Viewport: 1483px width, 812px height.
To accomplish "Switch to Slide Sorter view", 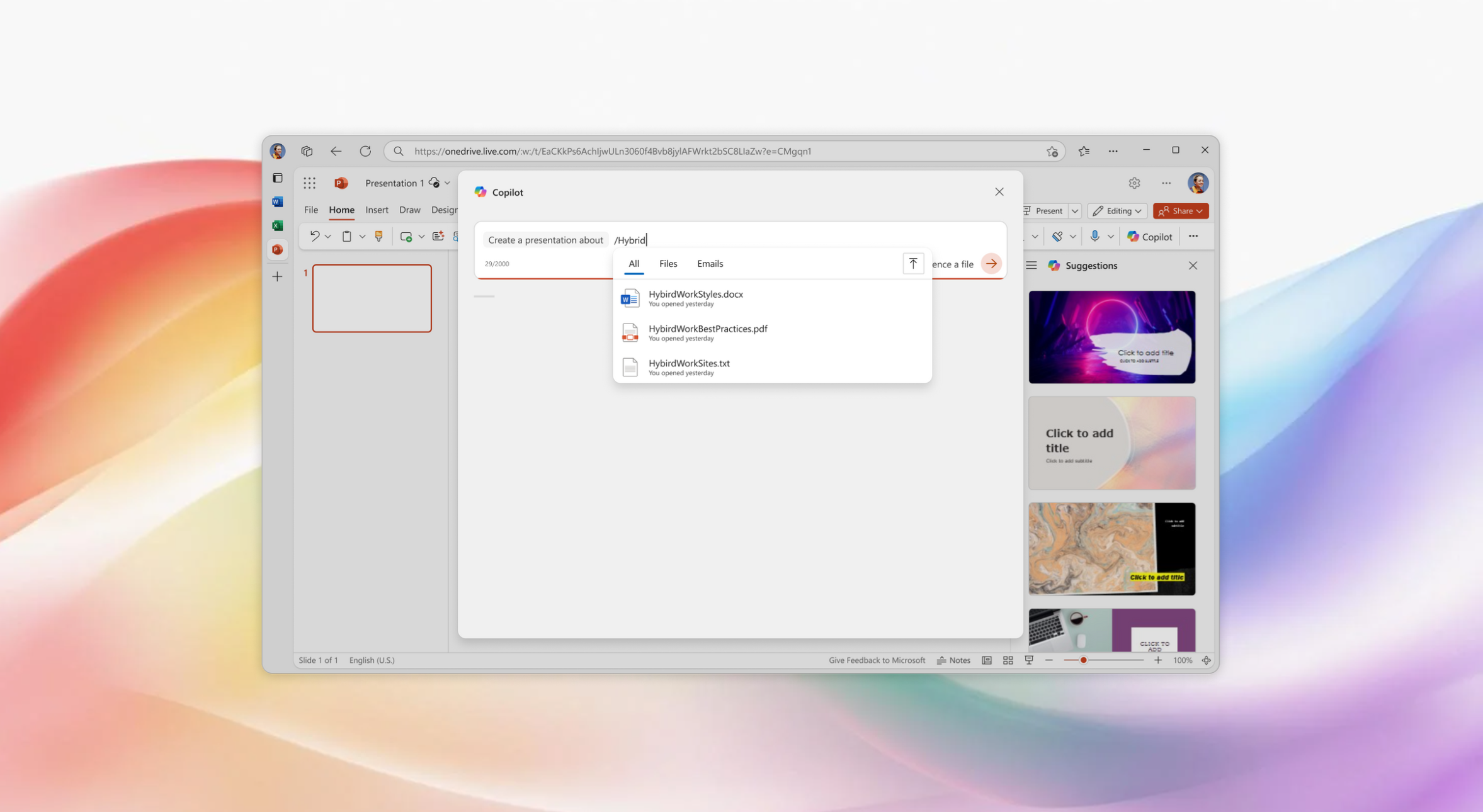I will point(1008,660).
